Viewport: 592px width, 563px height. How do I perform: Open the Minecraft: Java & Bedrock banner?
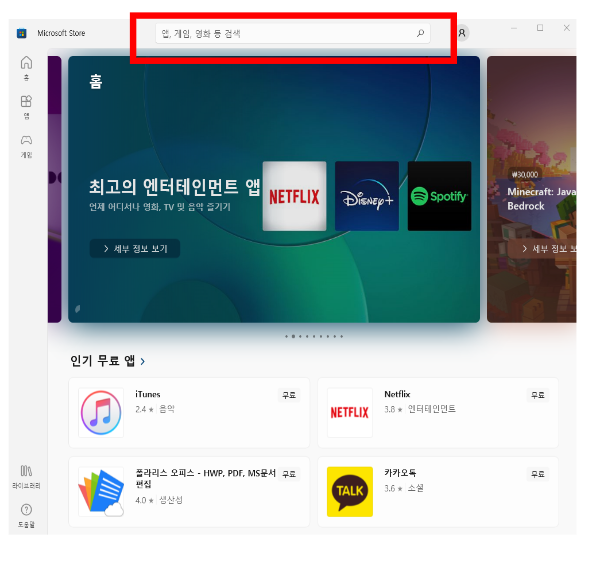tap(532, 189)
